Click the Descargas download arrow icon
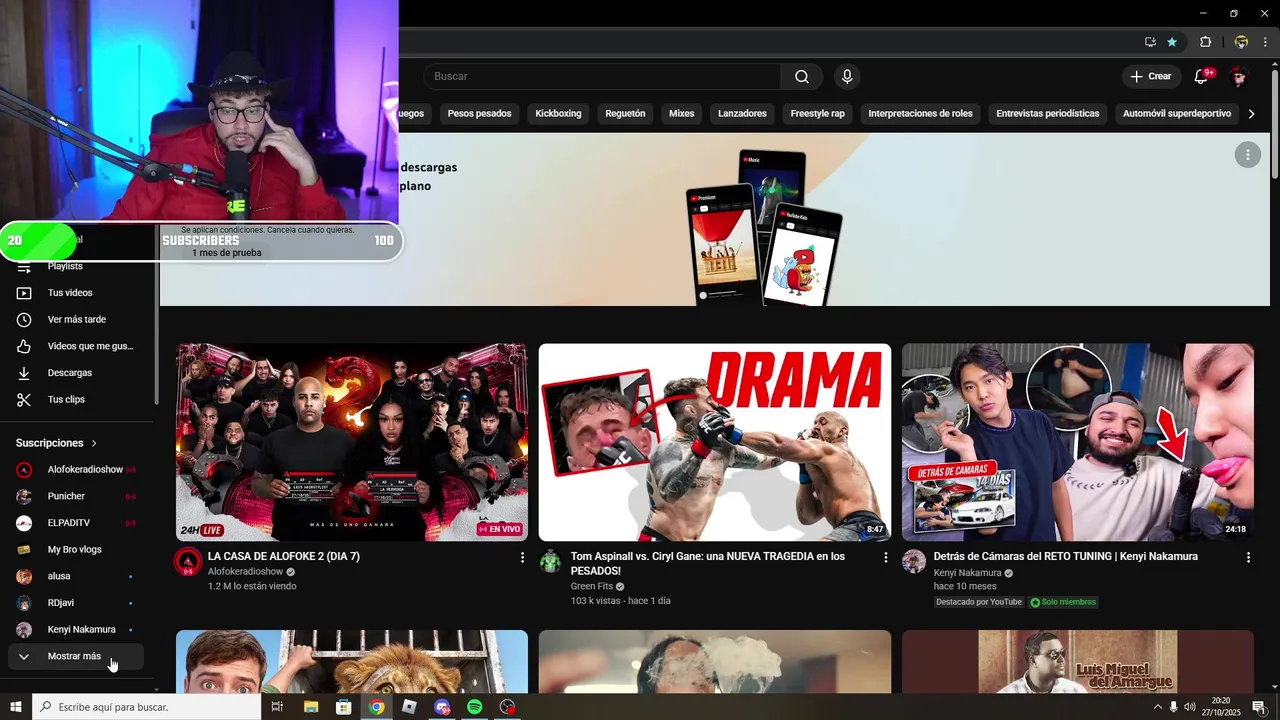Image resolution: width=1280 pixels, height=720 pixels. point(24,372)
